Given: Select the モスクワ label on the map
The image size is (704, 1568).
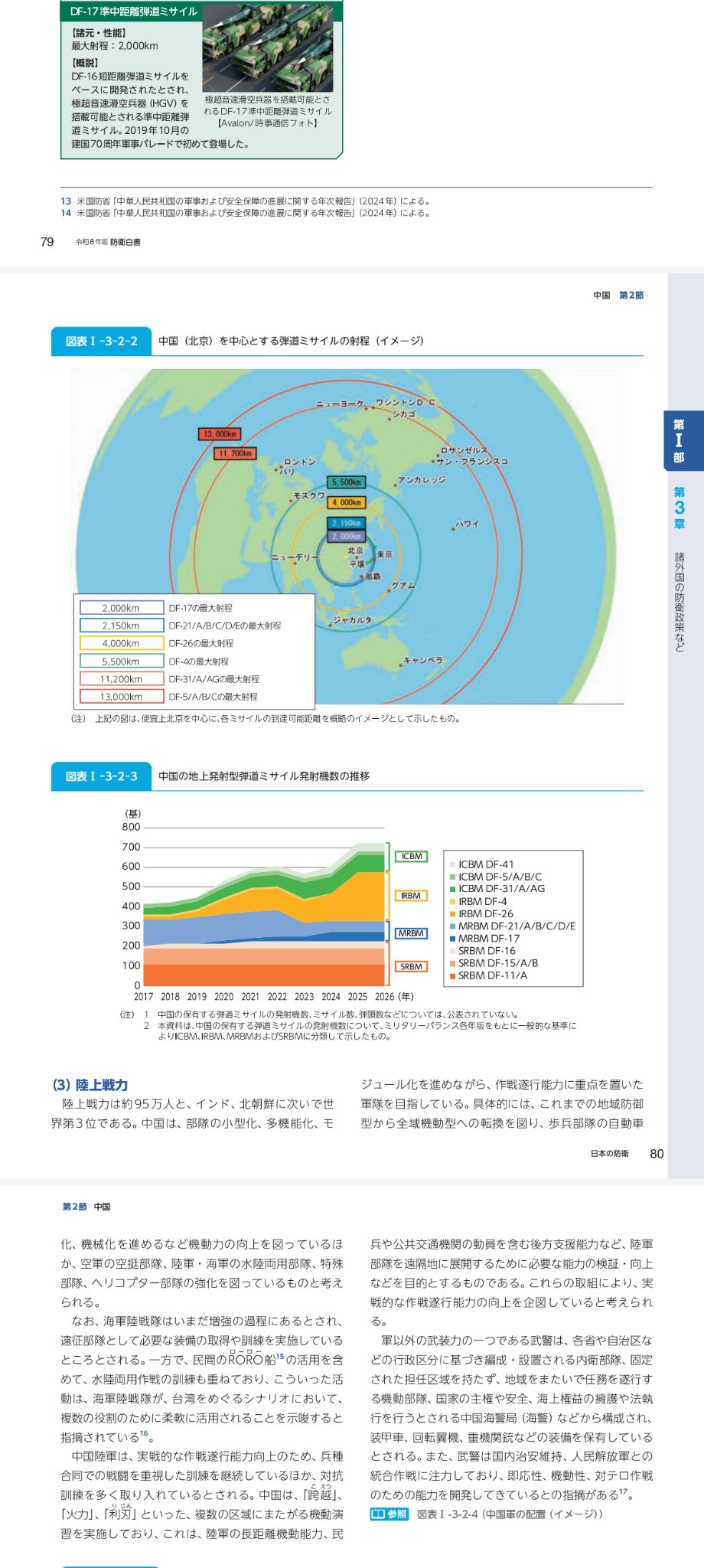Looking at the screenshot, I should pos(309,496).
